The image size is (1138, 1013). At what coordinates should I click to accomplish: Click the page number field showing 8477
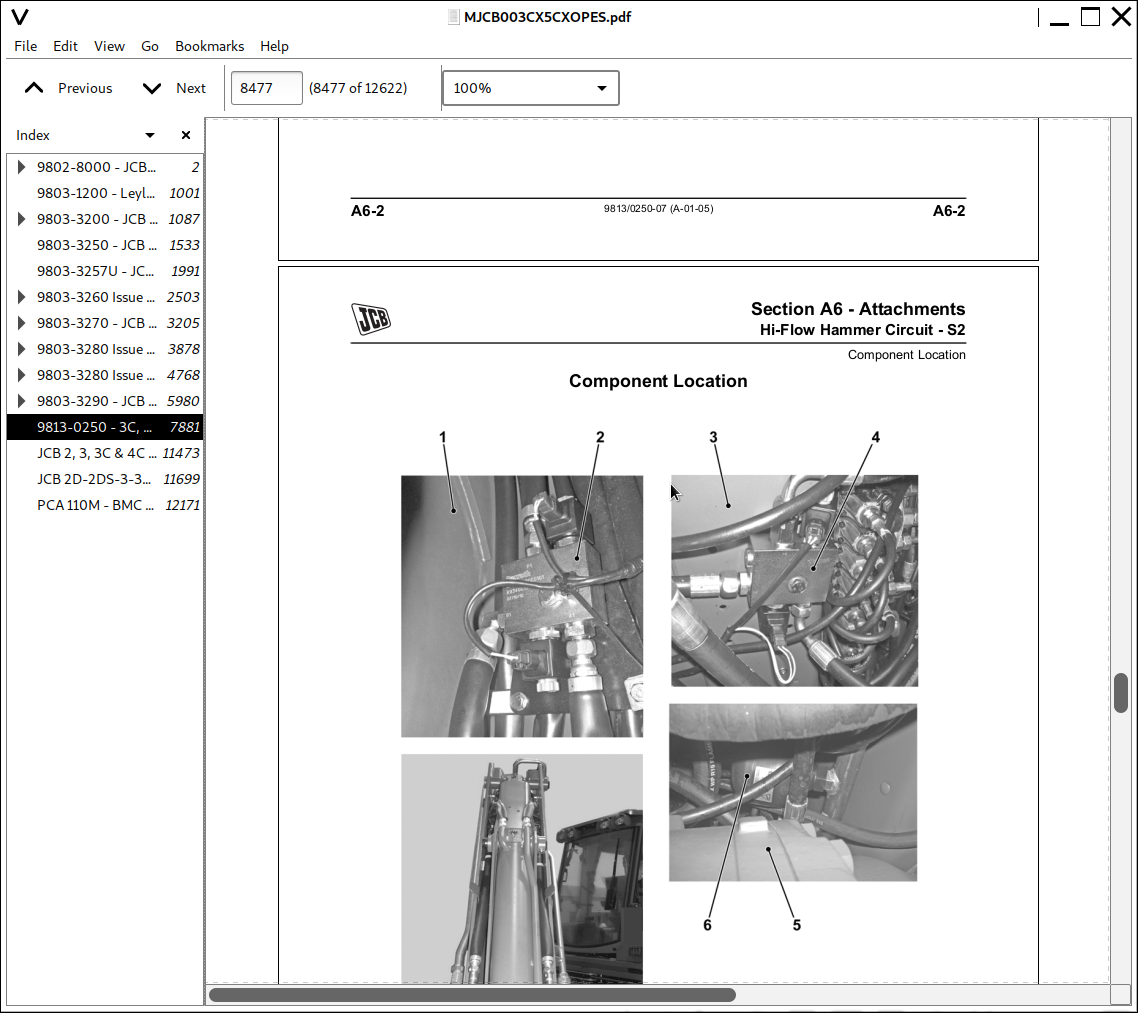pyautogui.click(x=266, y=88)
